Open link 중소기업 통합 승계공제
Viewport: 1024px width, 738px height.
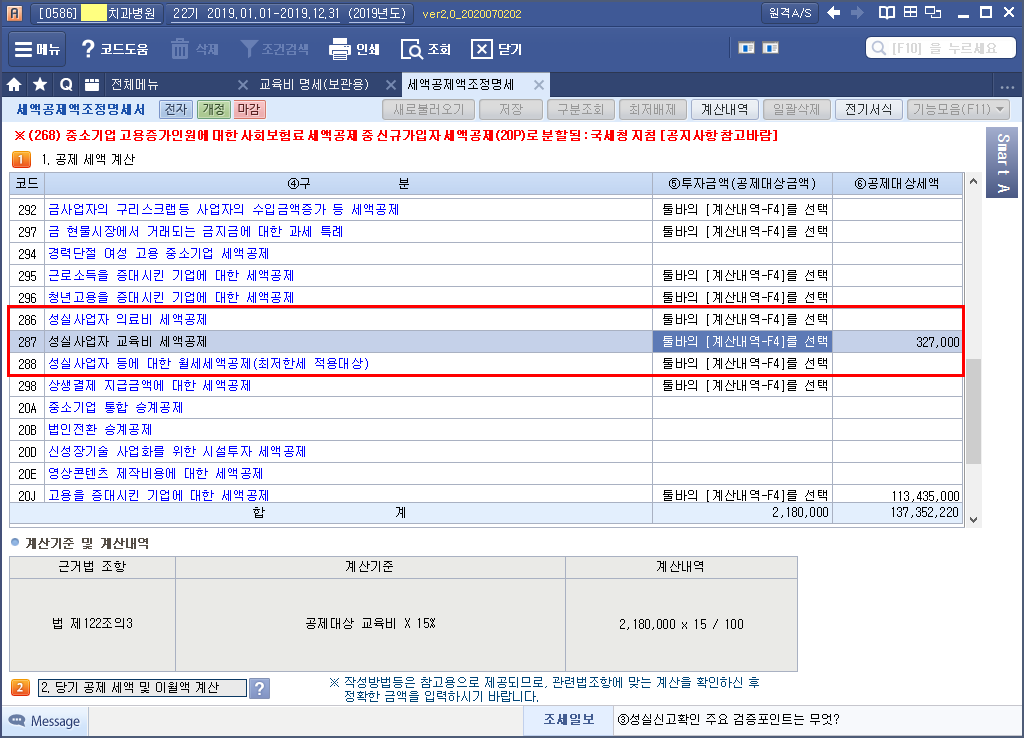115,408
